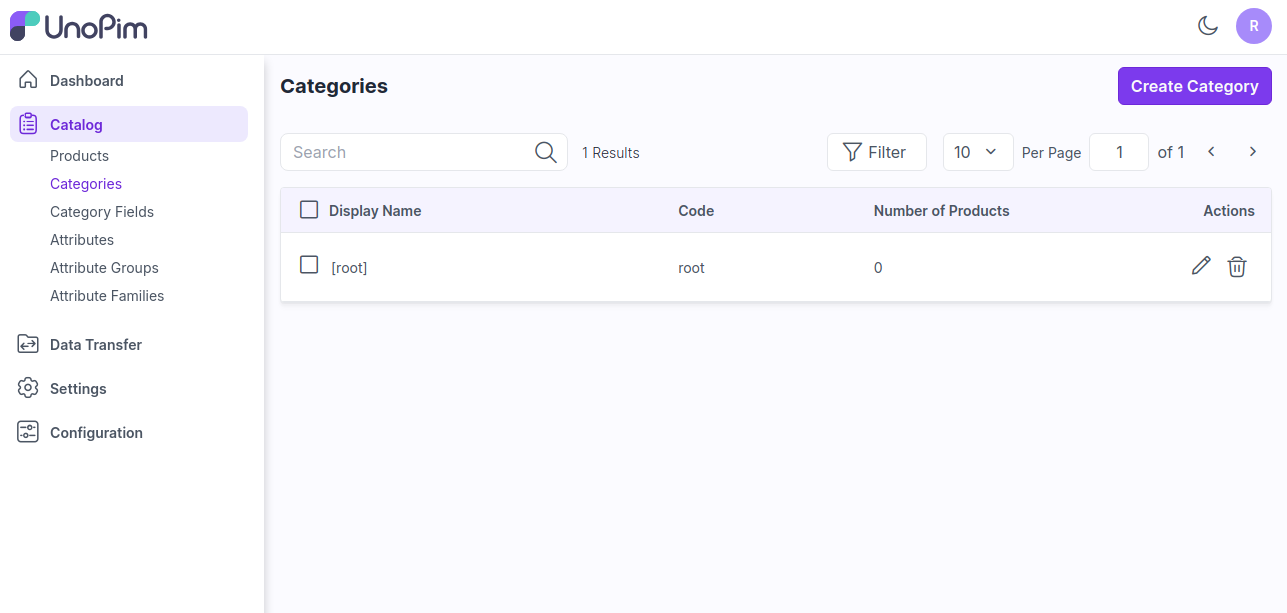
Task: Open the per-page results dropdown showing 10
Action: tap(977, 152)
